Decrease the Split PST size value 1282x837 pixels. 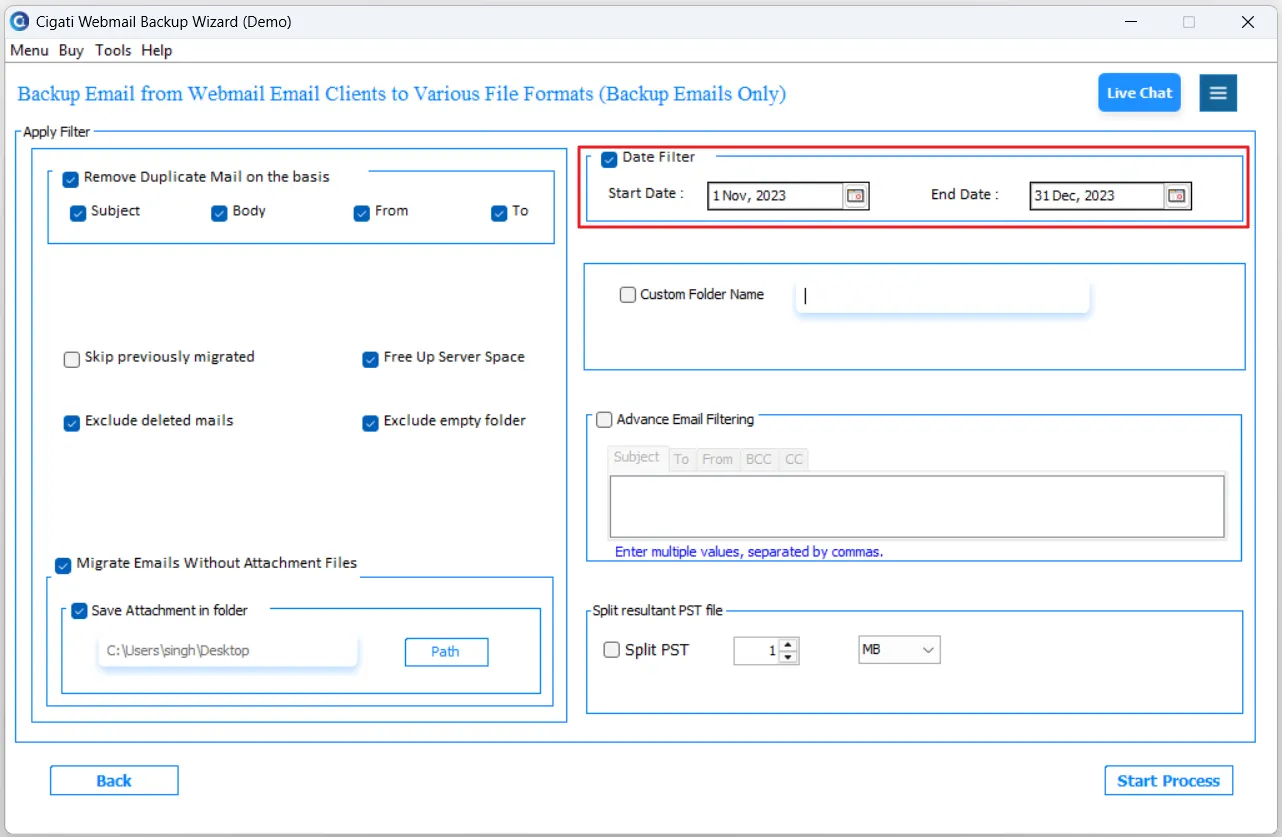pos(788,657)
